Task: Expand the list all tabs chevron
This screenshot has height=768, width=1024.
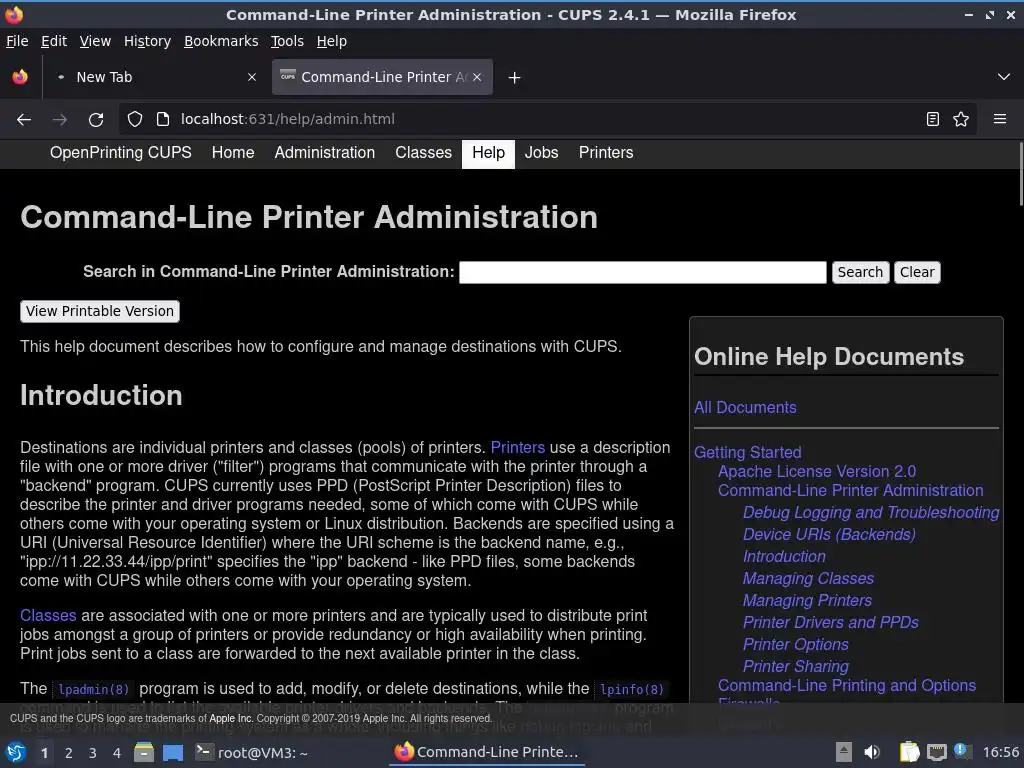Action: click(x=1004, y=77)
